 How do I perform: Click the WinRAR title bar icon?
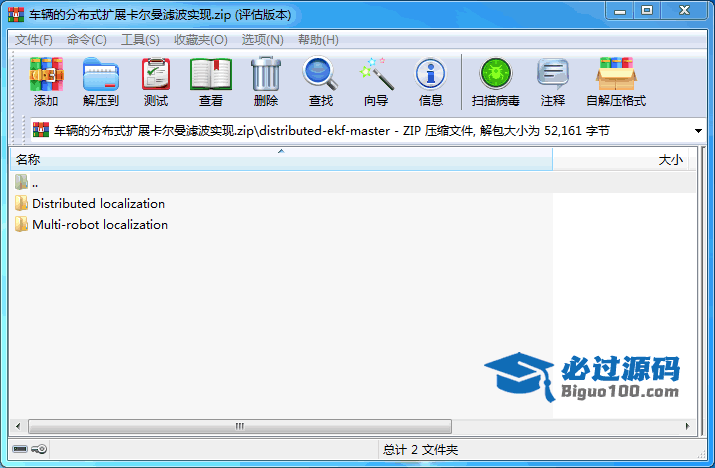[x=16, y=15]
